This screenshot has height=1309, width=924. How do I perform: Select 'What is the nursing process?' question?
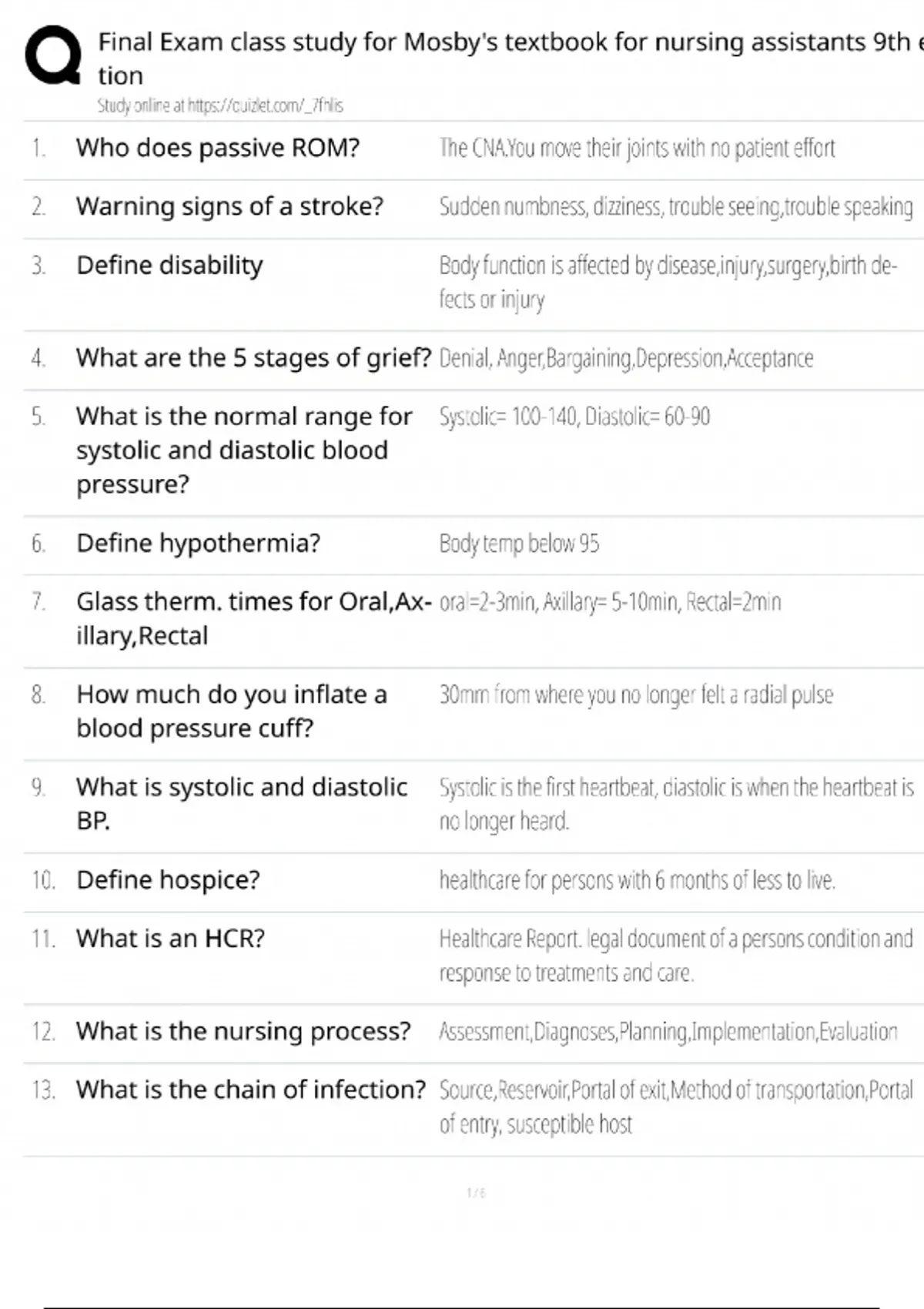point(243,1032)
